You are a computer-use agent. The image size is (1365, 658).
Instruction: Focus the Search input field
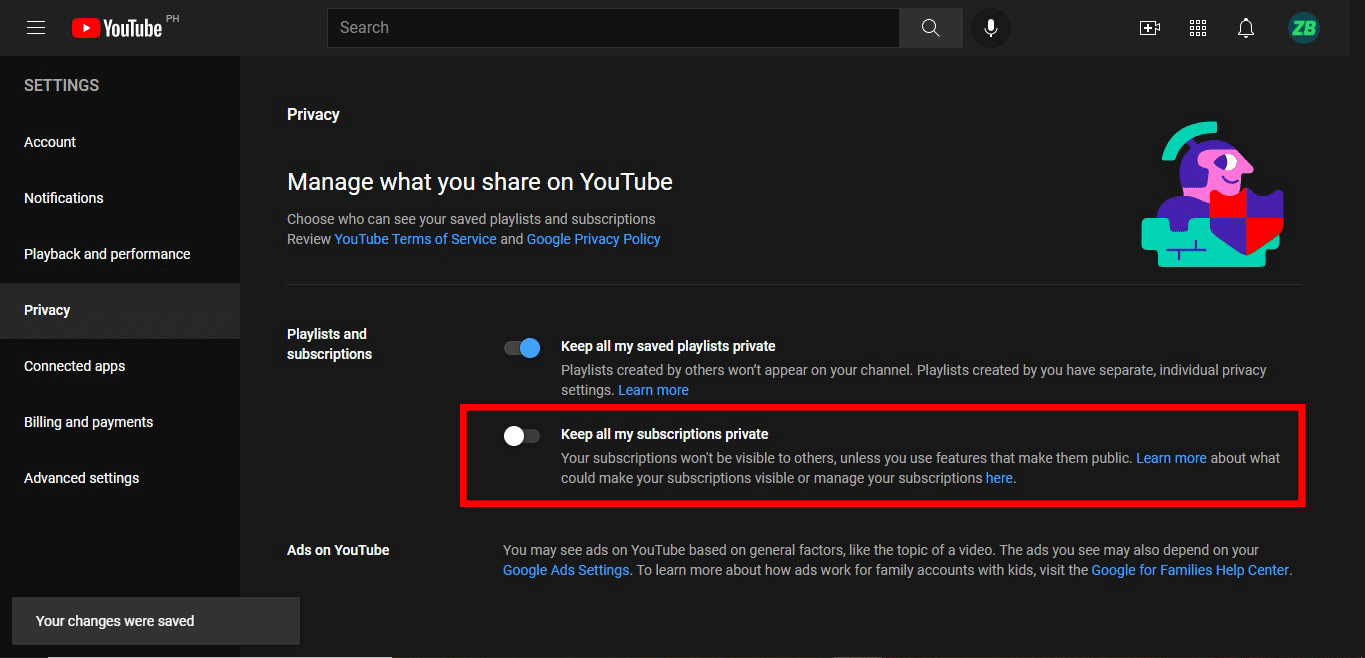(x=613, y=28)
